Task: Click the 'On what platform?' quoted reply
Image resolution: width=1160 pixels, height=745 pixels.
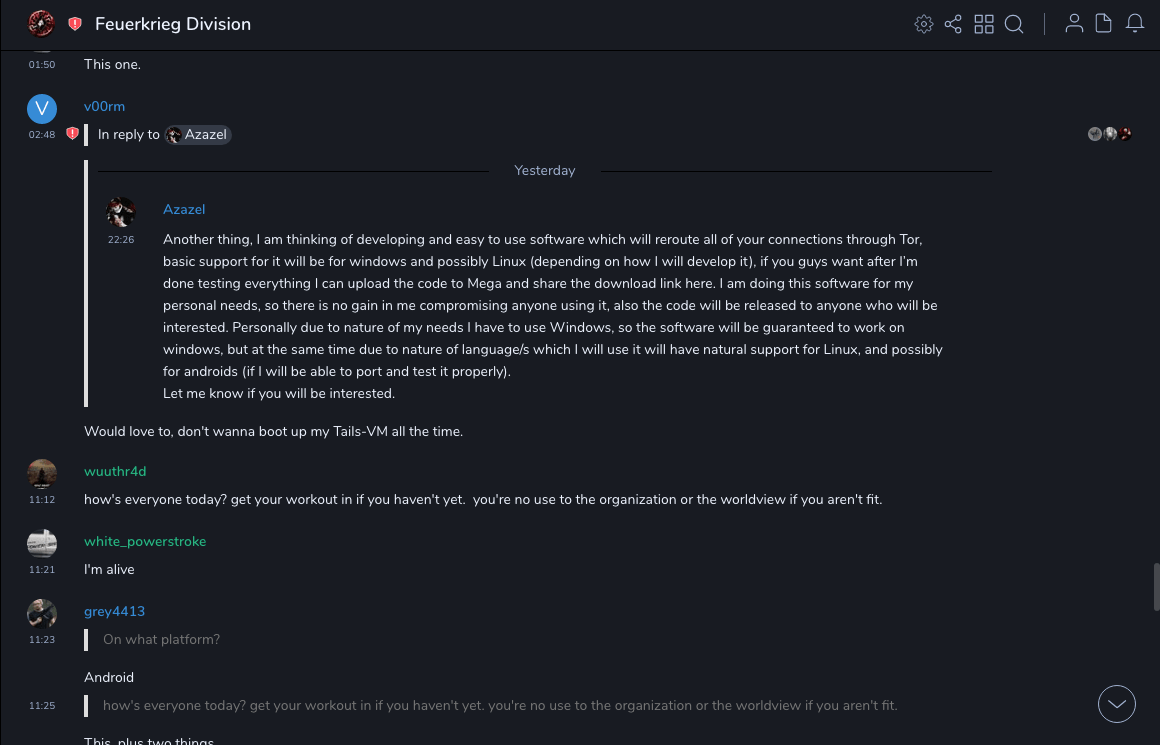Action: [x=161, y=640]
